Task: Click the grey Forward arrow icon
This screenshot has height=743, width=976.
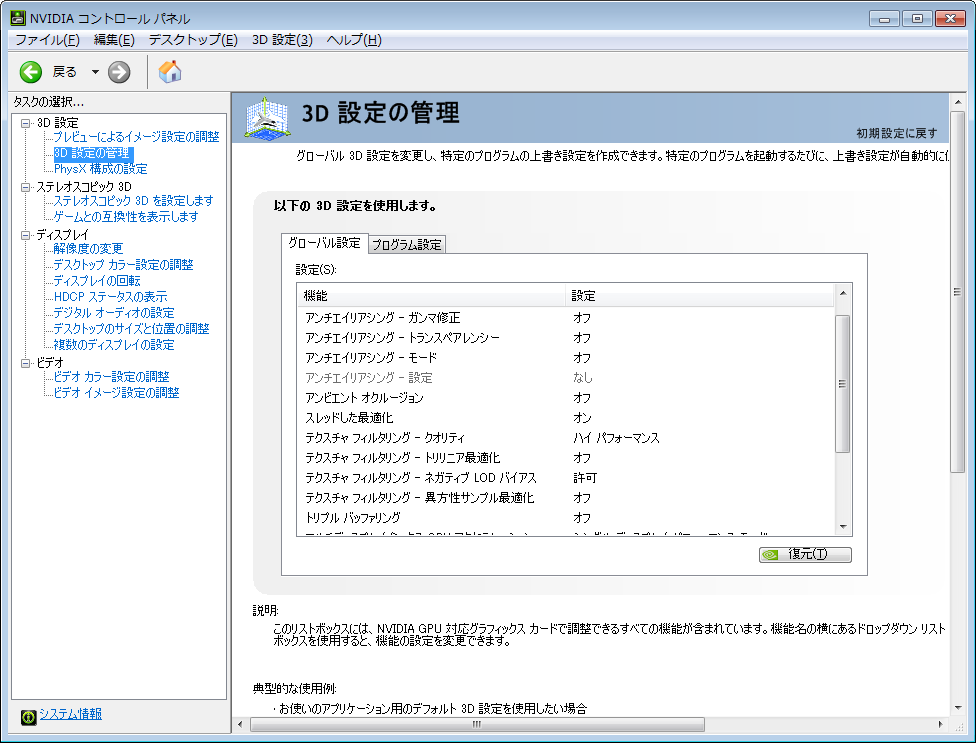Action: (x=119, y=72)
